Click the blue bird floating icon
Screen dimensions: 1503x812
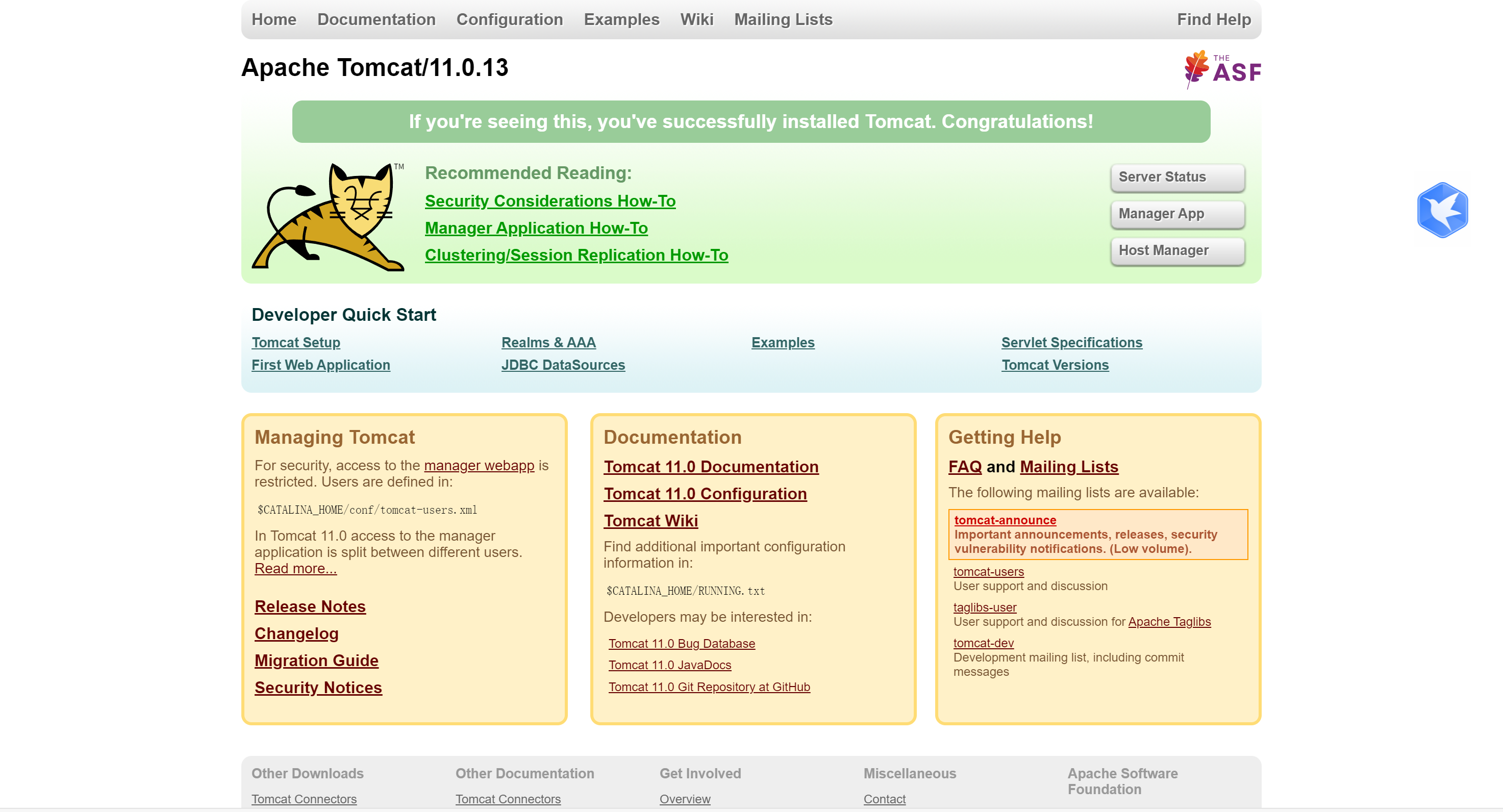(1442, 210)
